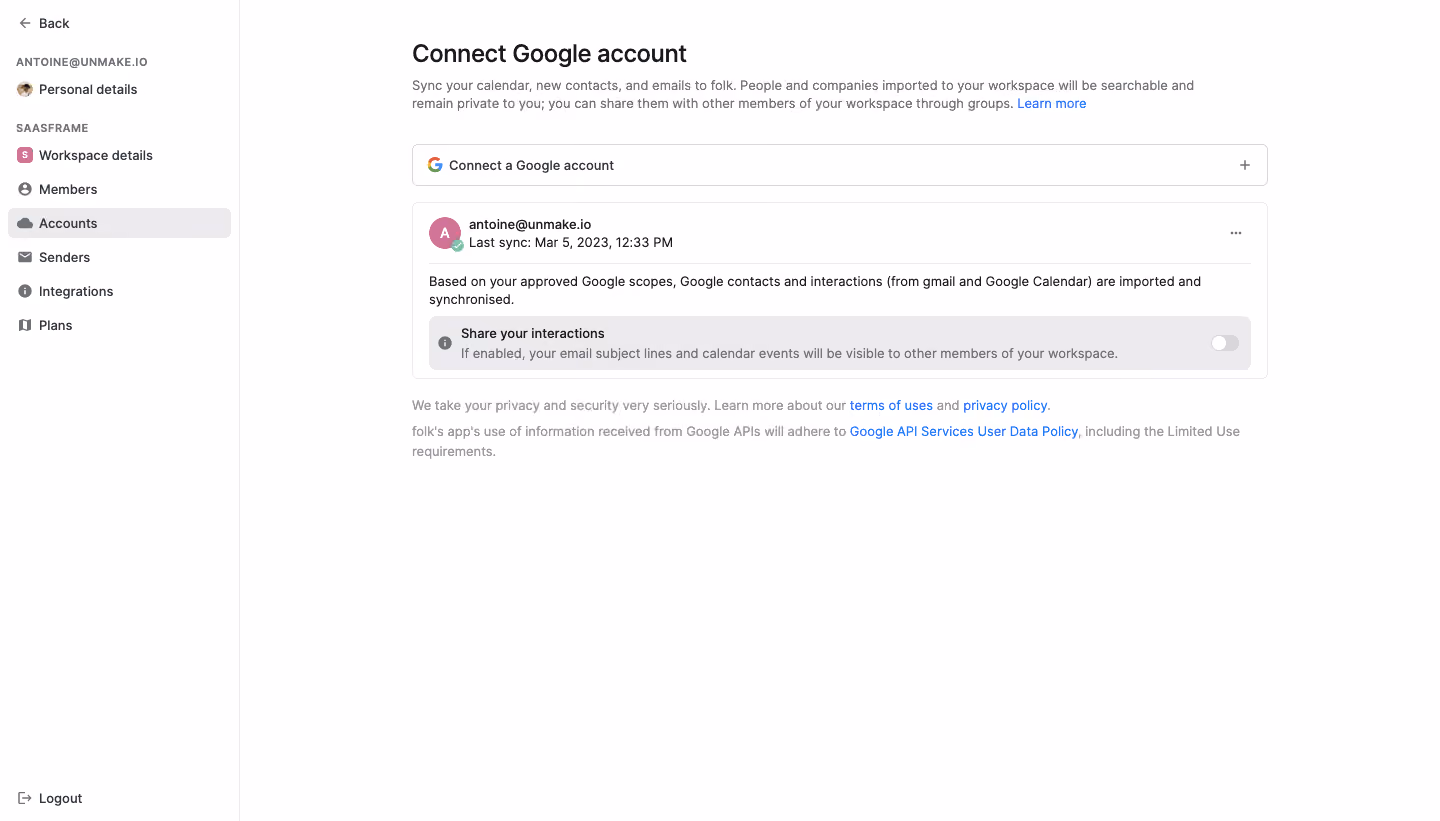Click the ANTOINE@UNMAKE.IO sidebar header
1440x821 pixels.
click(x=82, y=62)
